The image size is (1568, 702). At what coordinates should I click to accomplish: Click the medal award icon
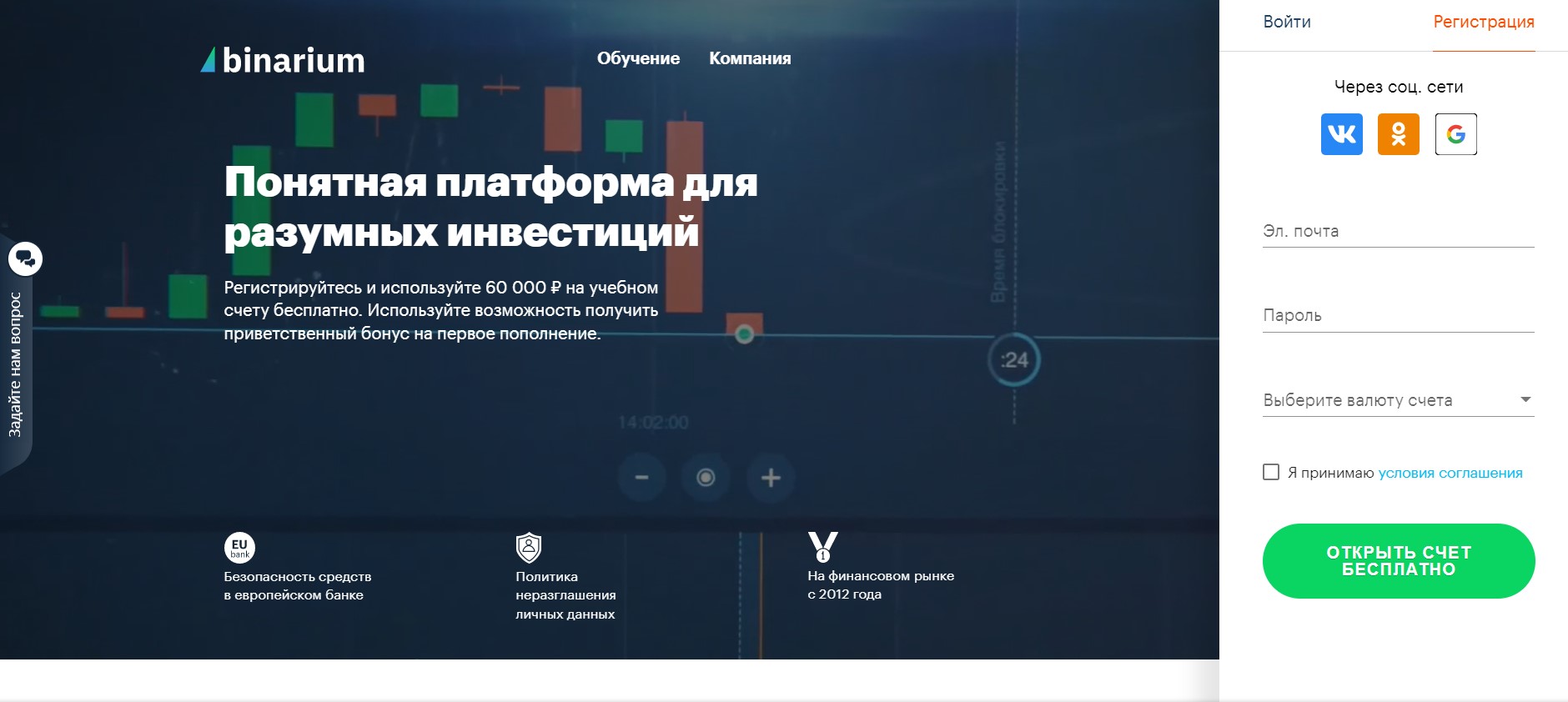822,547
